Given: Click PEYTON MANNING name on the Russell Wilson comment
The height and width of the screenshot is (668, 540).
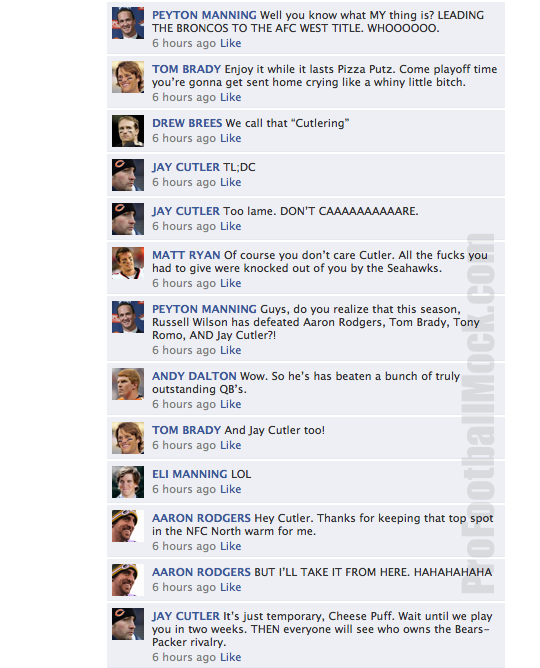Looking at the screenshot, I should tap(204, 309).
